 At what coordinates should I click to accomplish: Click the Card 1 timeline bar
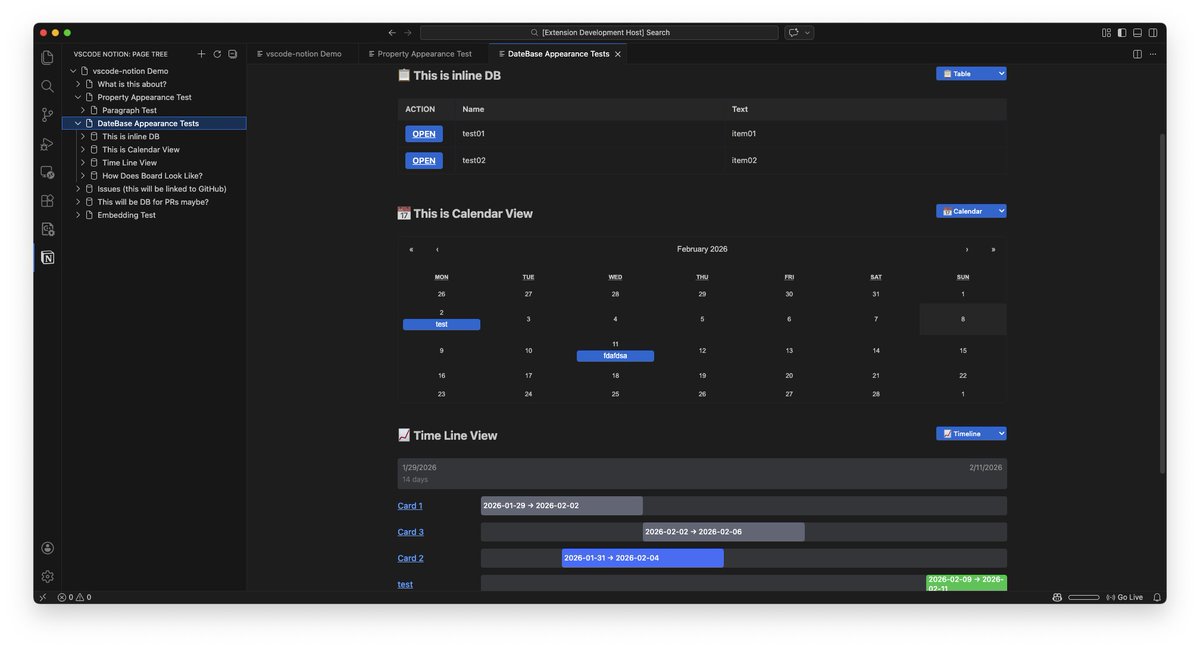pyautogui.click(x=562, y=506)
